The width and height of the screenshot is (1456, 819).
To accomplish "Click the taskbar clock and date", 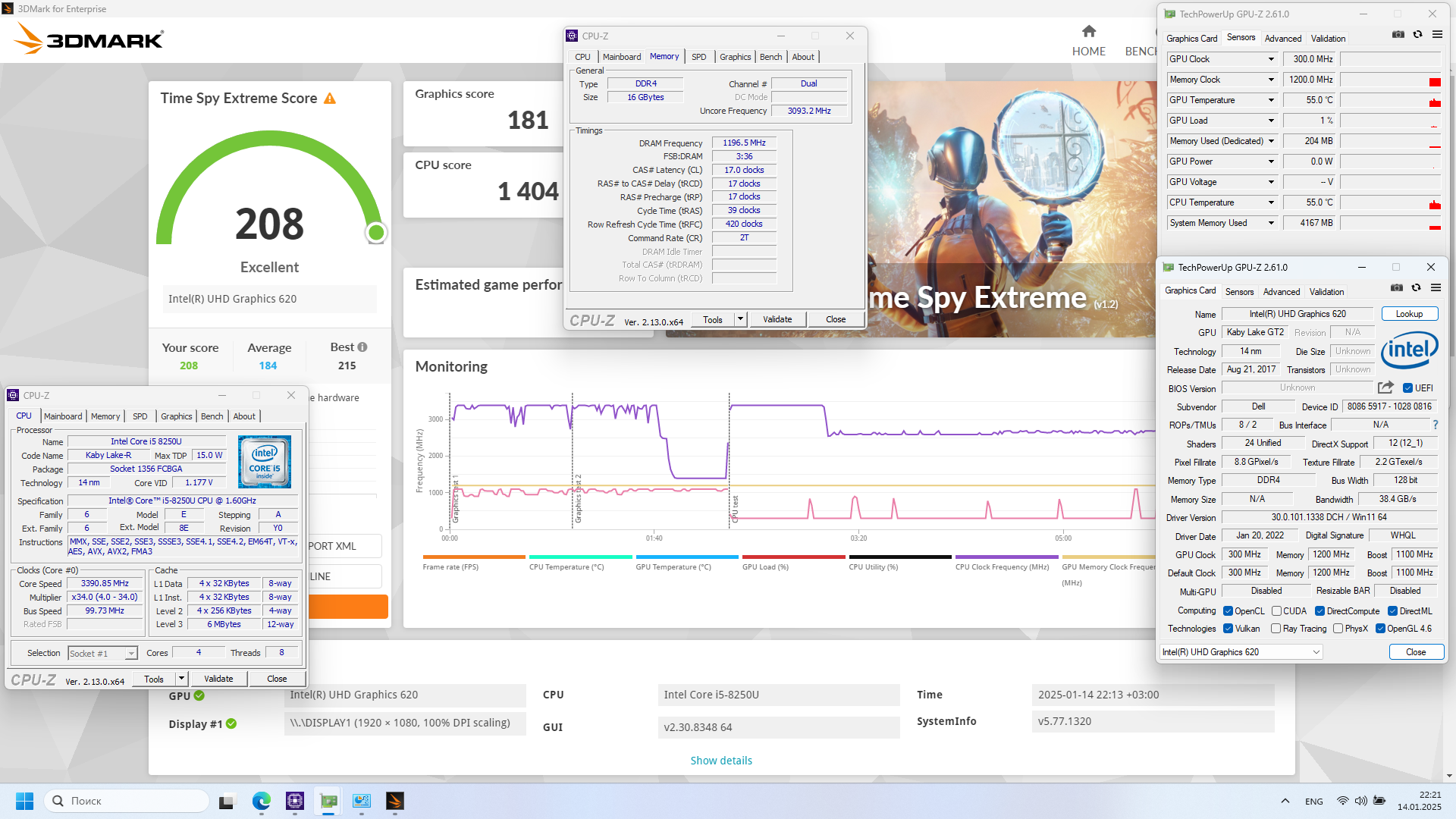I will tap(1419, 801).
